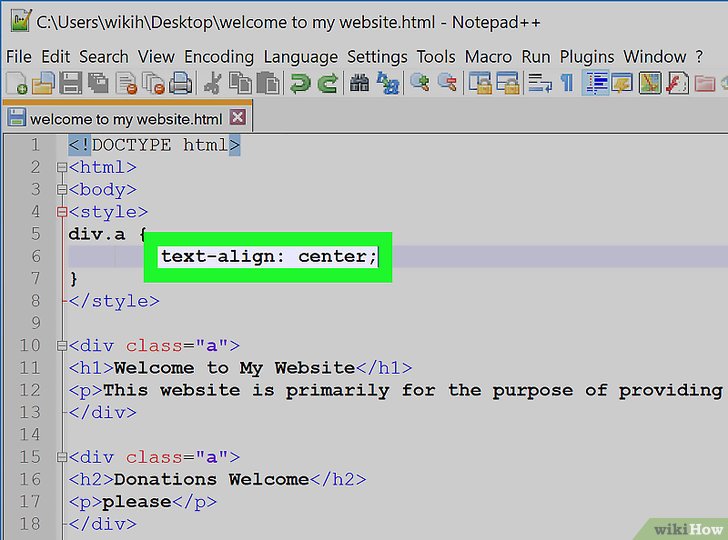The height and width of the screenshot is (540, 728).
Task: Toggle the Indent Guide icon
Action: click(596, 84)
